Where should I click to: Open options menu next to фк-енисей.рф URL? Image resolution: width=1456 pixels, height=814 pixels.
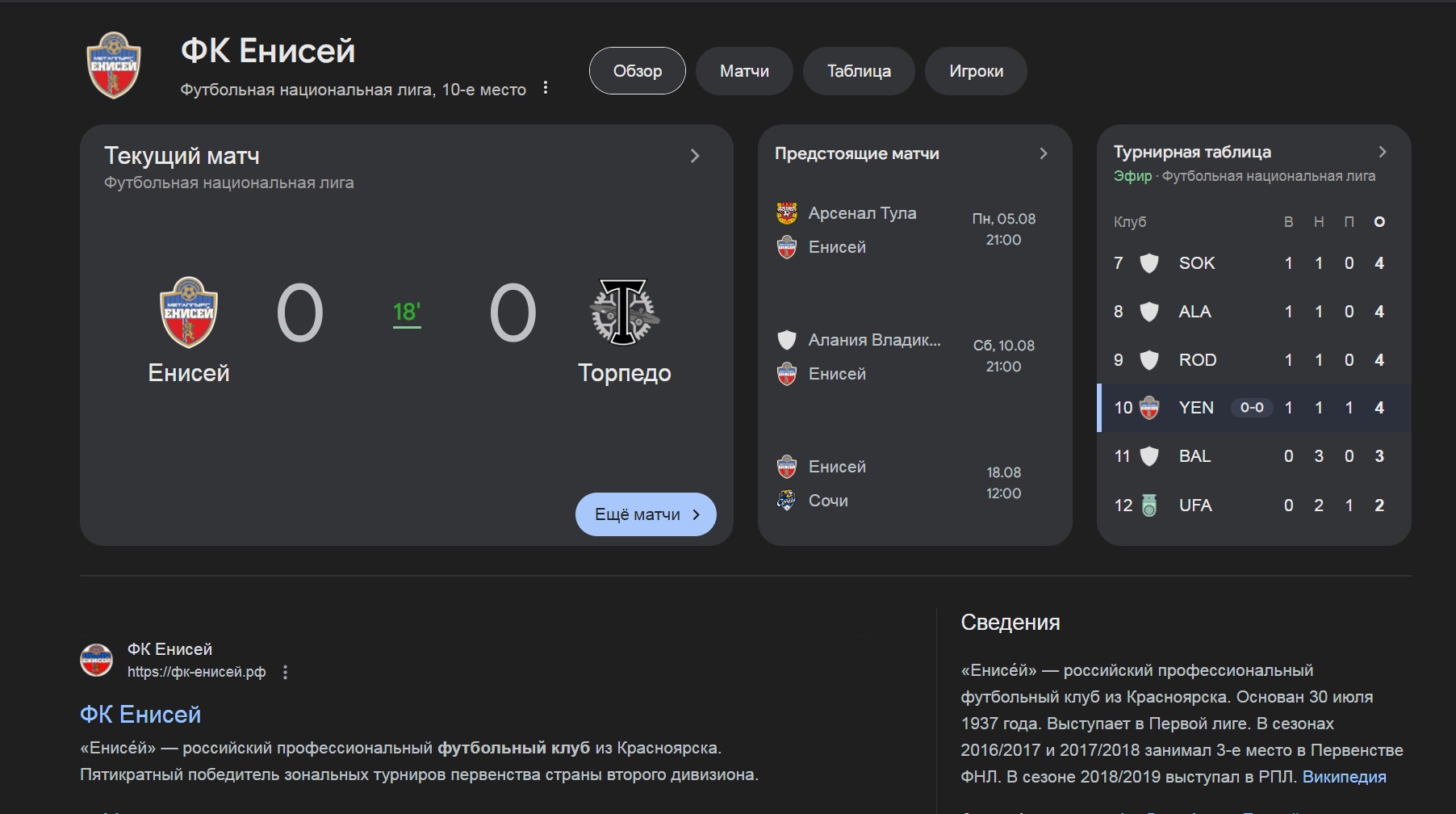point(285,672)
